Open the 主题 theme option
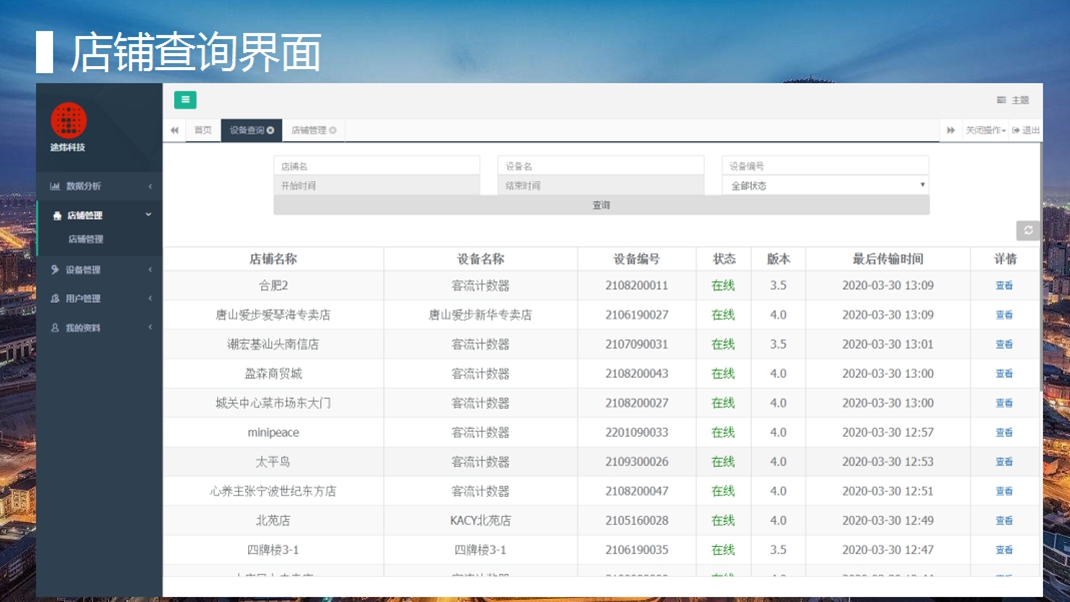This screenshot has width=1070, height=602. coord(1013,100)
